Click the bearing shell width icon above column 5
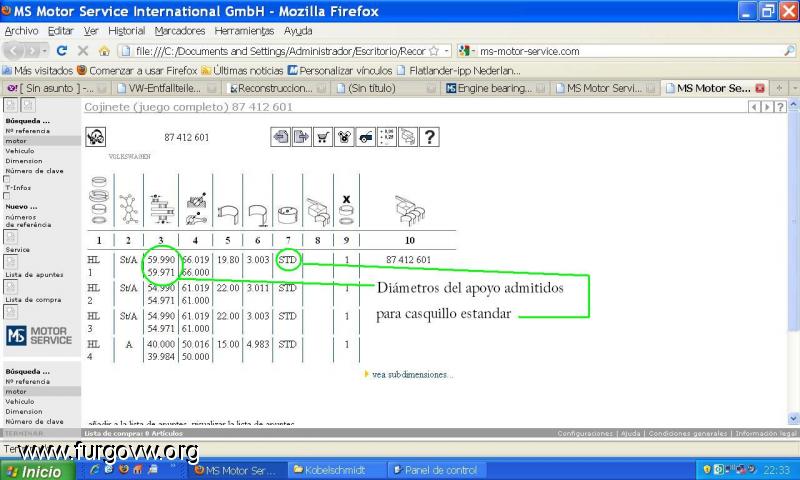The height and width of the screenshot is (480, 800). tap(228, 214)
